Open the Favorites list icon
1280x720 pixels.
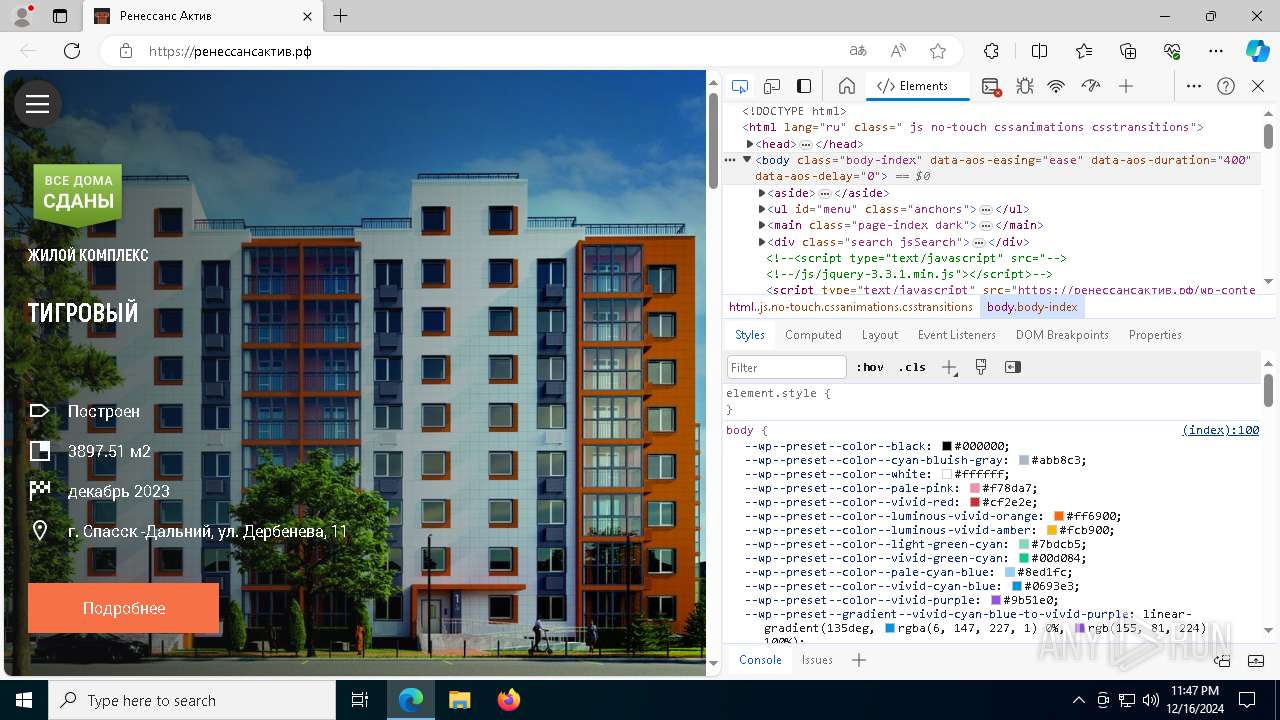pos(1084,51)
